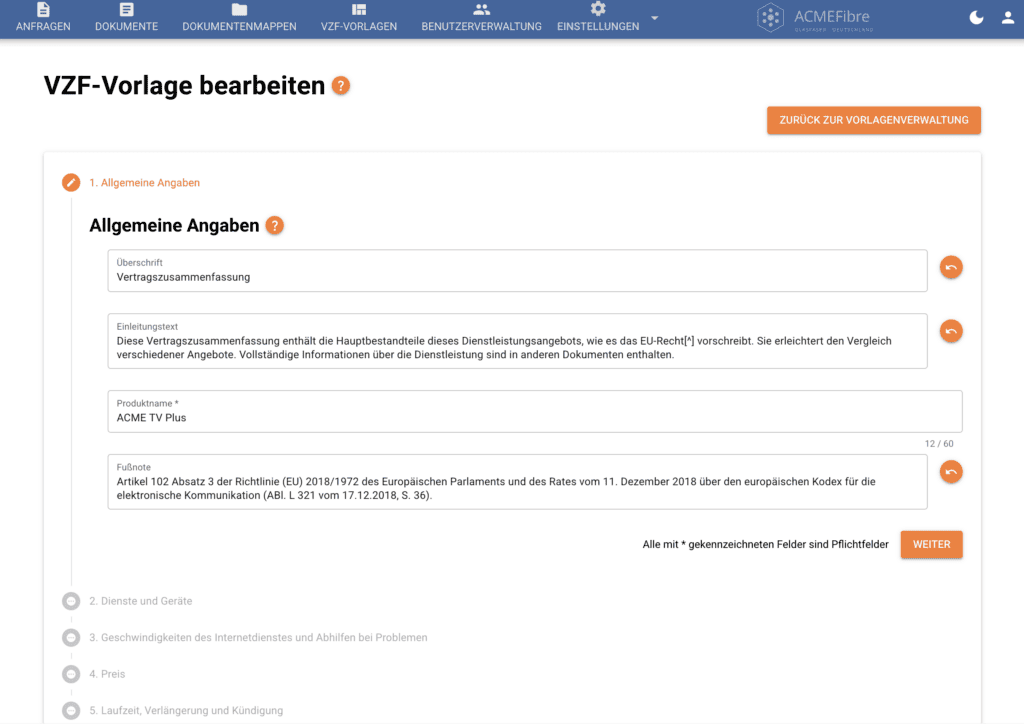Click the VZF-Vorlagen template icon

pos(359,9)
